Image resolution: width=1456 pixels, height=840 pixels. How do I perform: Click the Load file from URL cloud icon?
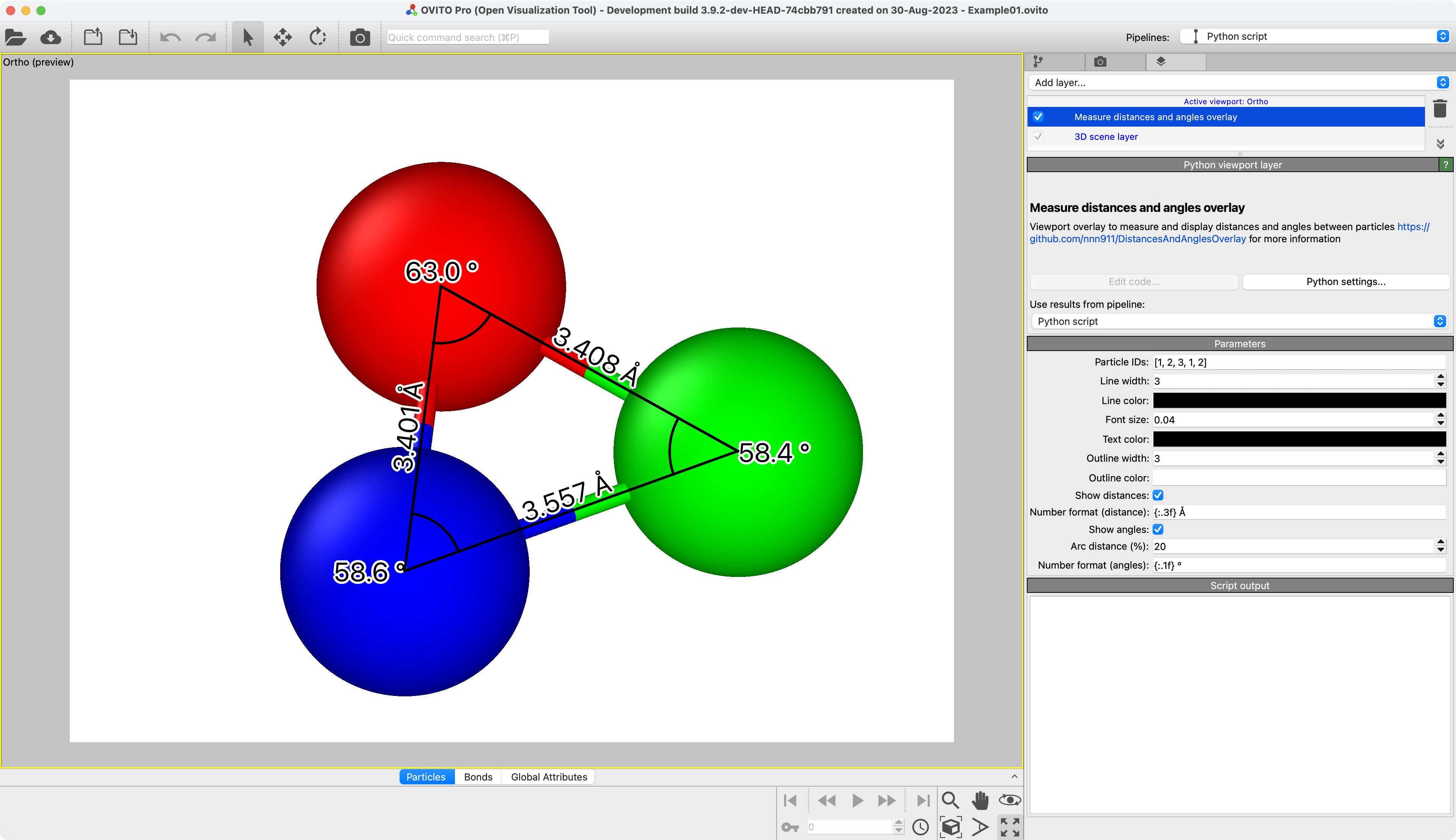click(x=51, y=38)
